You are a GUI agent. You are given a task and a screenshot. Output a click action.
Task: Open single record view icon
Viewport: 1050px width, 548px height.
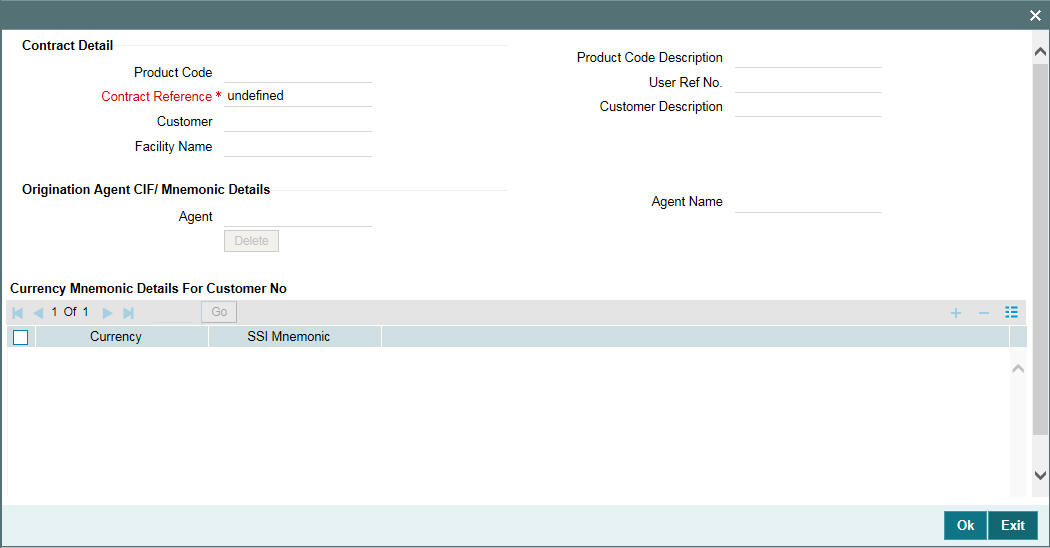click(1011, 312)
